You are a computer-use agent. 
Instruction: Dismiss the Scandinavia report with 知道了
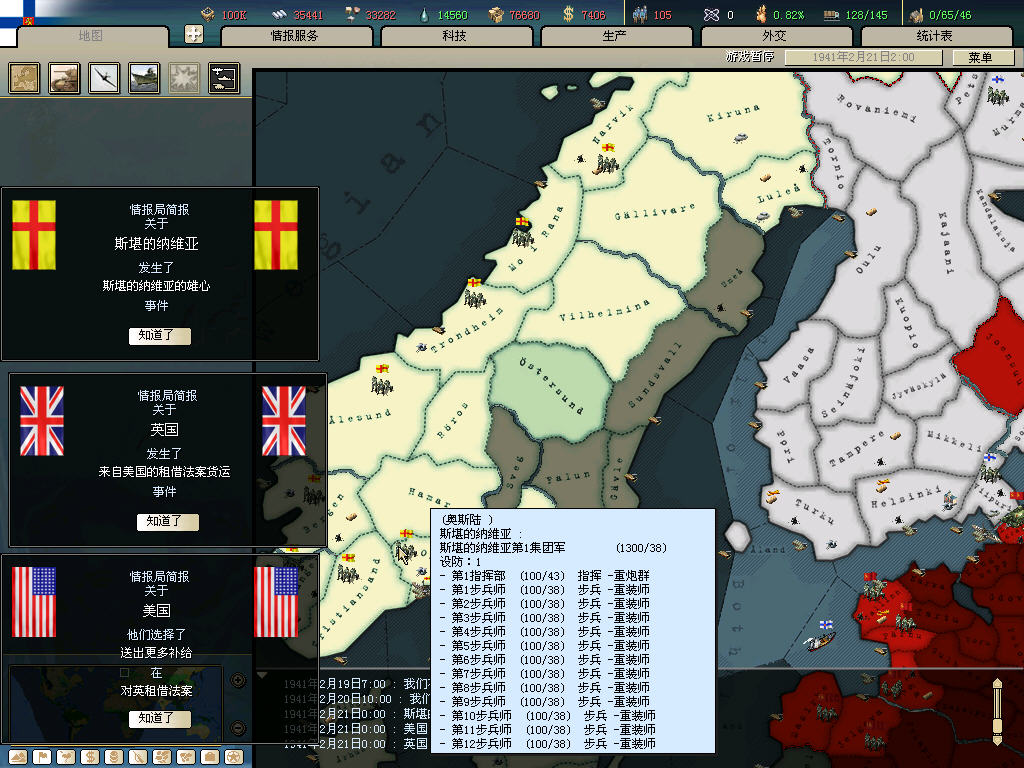(160, 336)
